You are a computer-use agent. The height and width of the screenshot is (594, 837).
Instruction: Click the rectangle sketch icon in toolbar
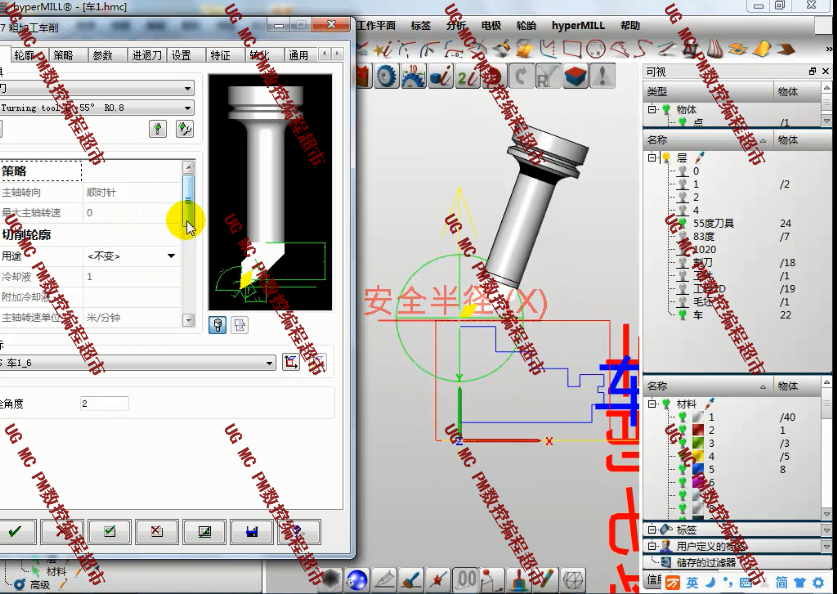571,50
